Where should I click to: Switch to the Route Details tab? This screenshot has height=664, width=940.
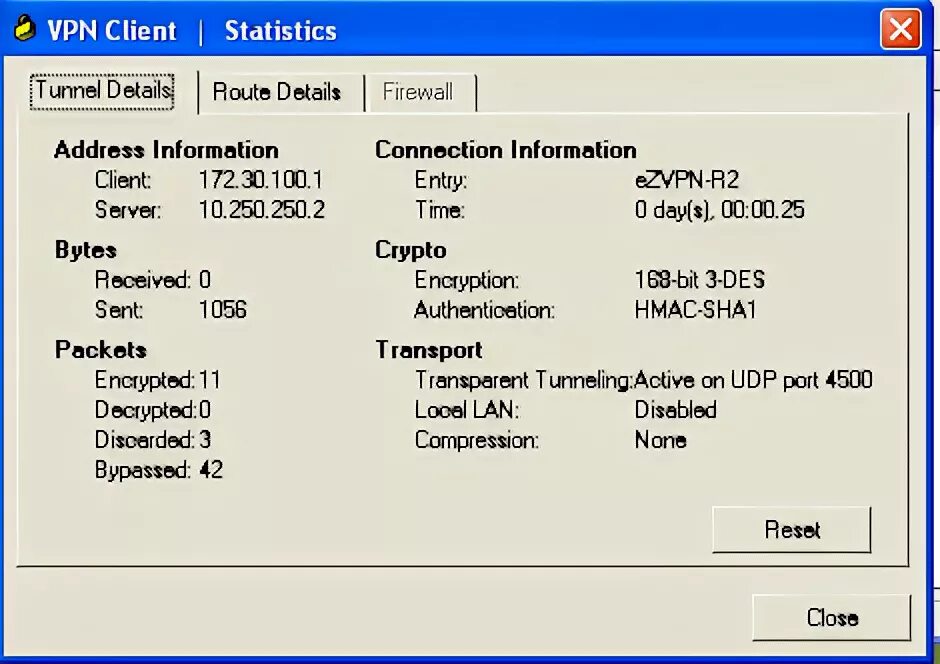[276, 92]
